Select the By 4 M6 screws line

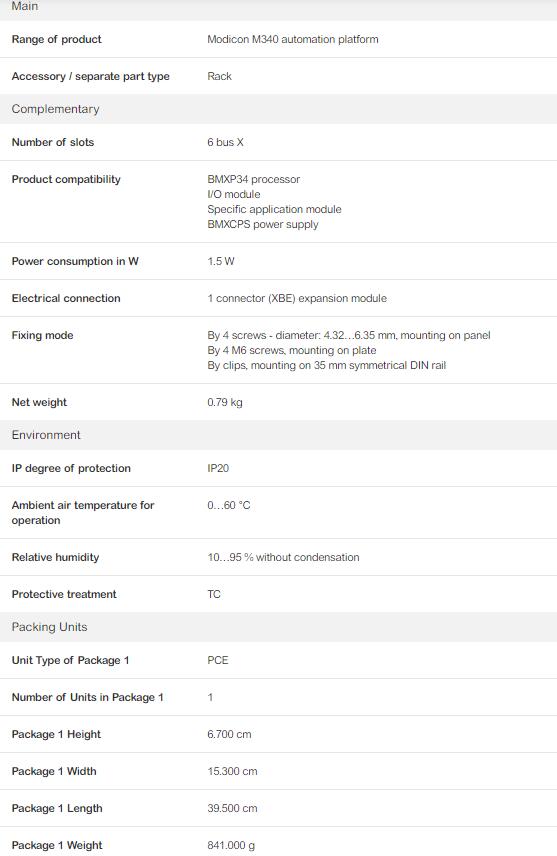(x=292, y=350)
